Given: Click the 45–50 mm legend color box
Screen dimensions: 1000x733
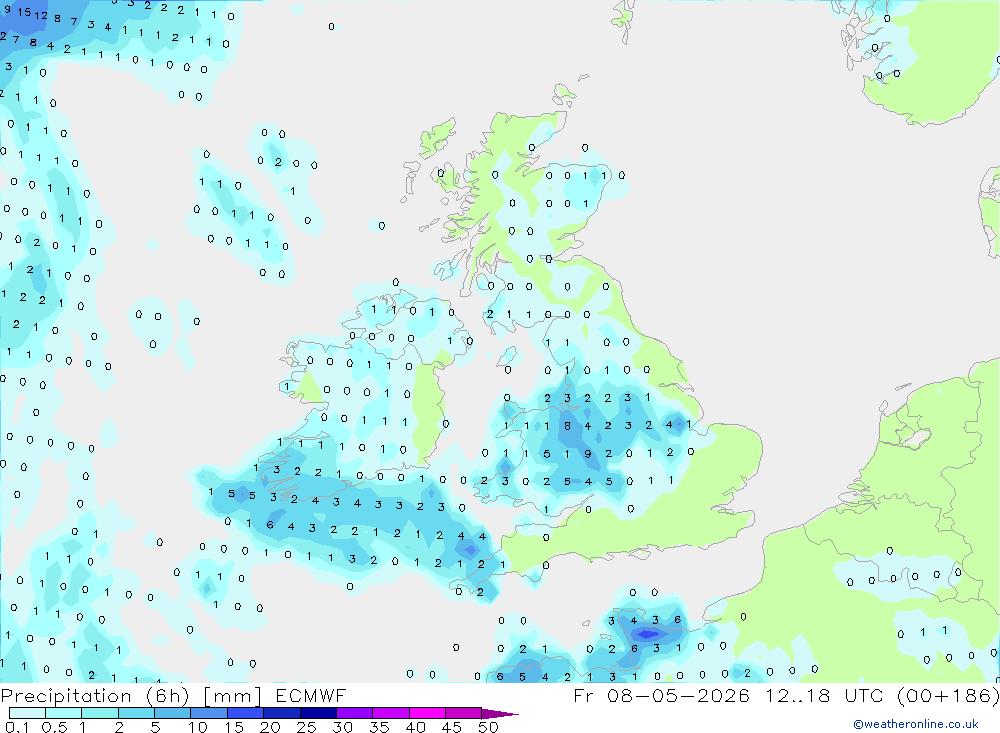Looking at the screenshot, I should 464,713.
